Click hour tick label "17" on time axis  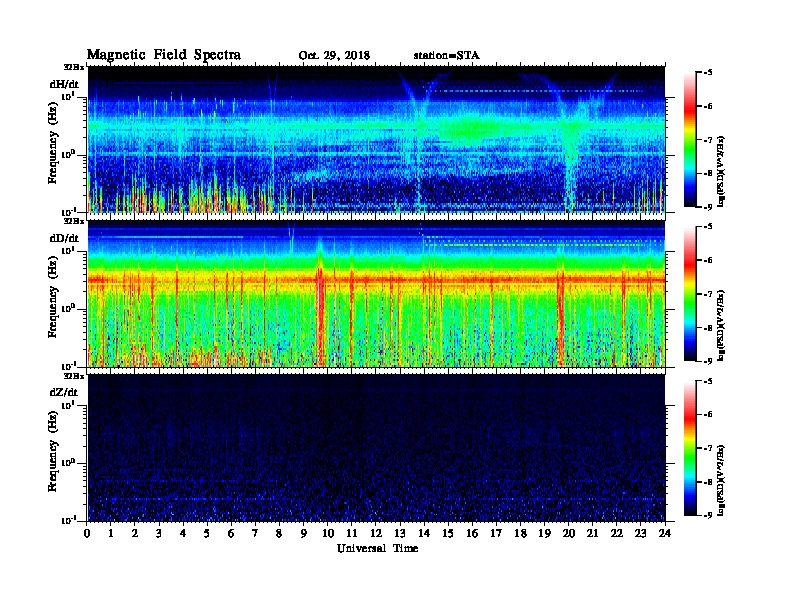496,533
